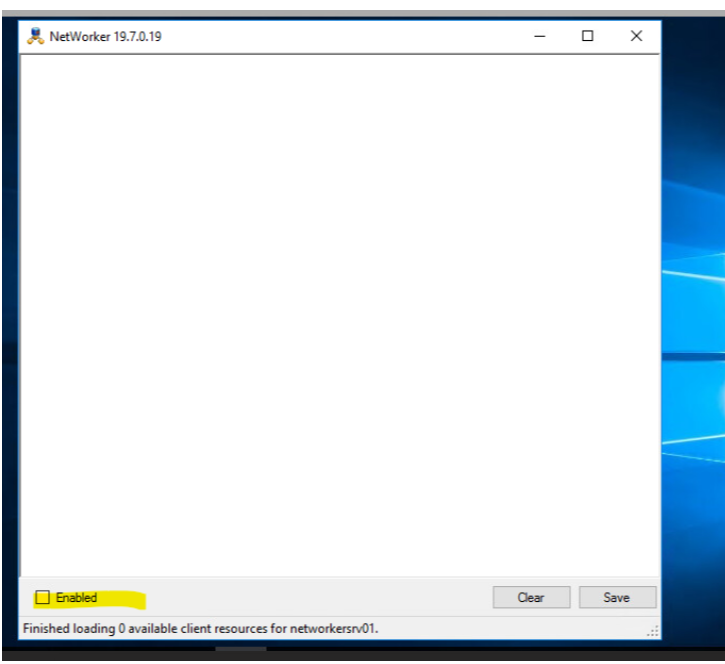
Task: Minimize the NetWorker window
Action: click(540, 36)
